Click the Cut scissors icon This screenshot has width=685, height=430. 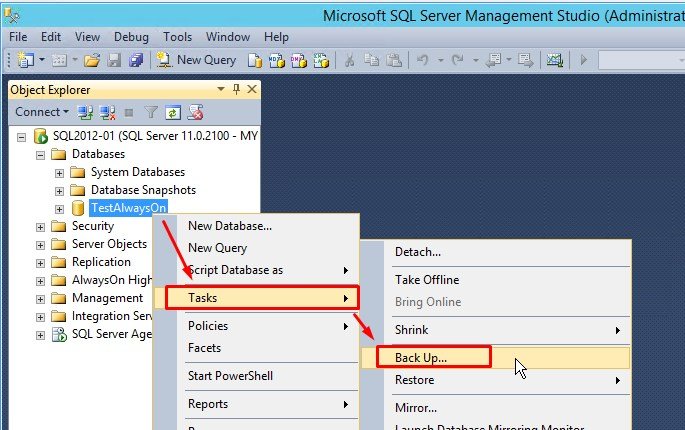click(350, 60)
